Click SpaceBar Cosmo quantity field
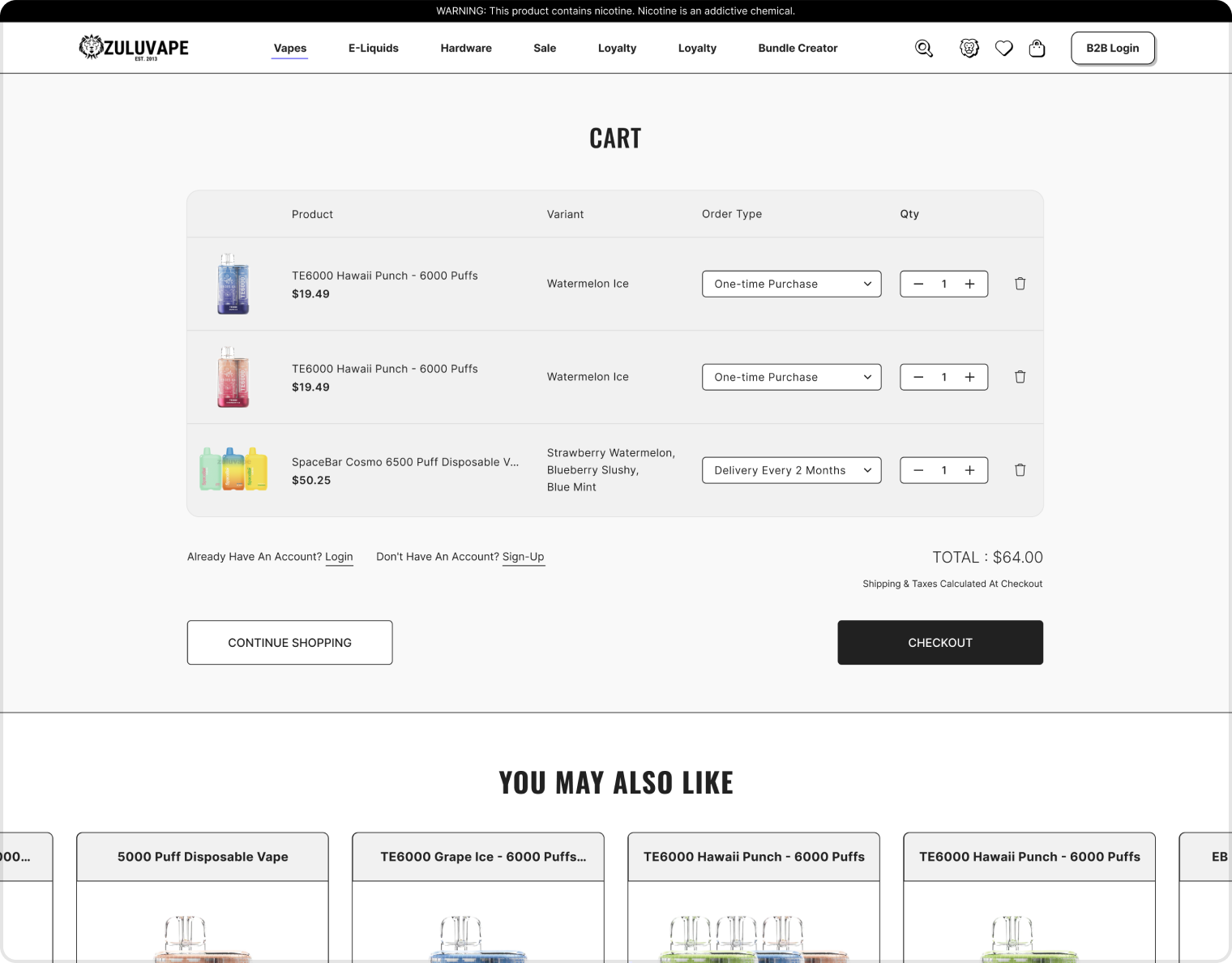Image resolution: width=1232 pixels, height=963 pixels. [944, 470]
